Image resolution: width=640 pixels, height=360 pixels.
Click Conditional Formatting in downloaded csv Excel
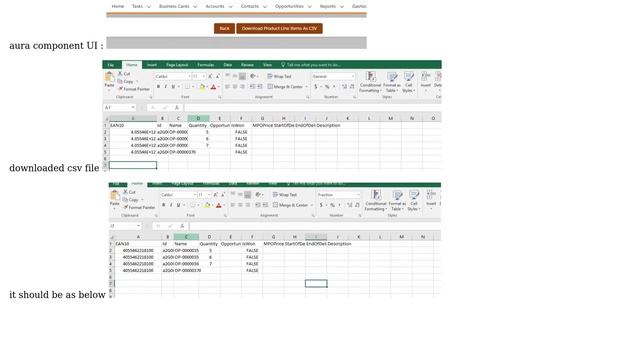pyautogui.click(x=371, y=82)
